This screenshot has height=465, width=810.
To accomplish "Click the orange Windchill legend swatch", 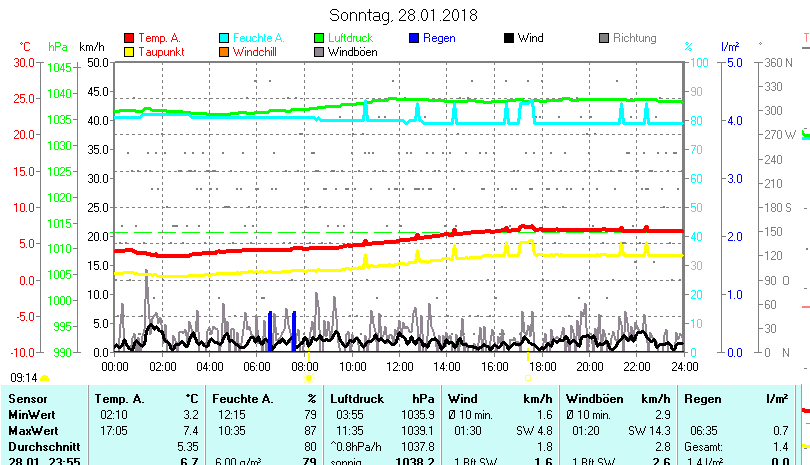I will point(224,52).
